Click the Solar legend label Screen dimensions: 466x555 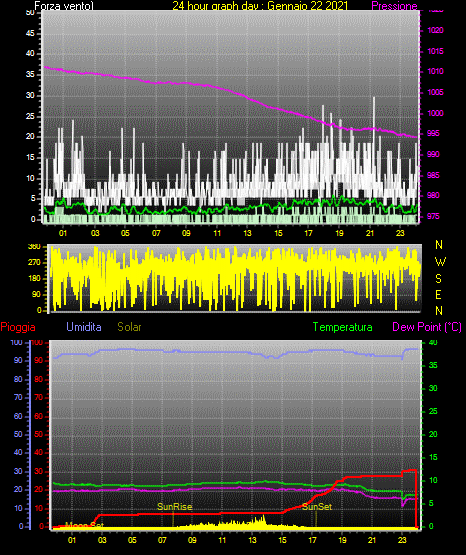click(129, 327)
